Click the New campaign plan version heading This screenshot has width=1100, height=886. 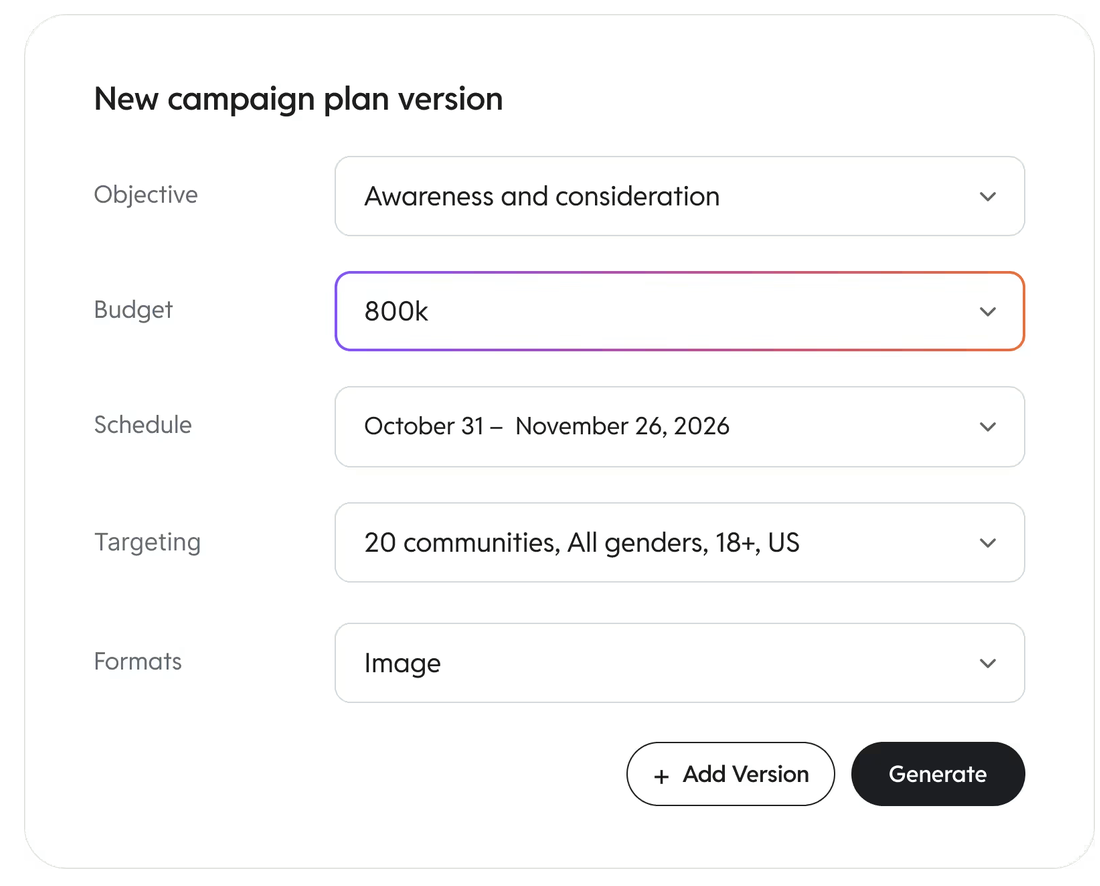[298, 99]
